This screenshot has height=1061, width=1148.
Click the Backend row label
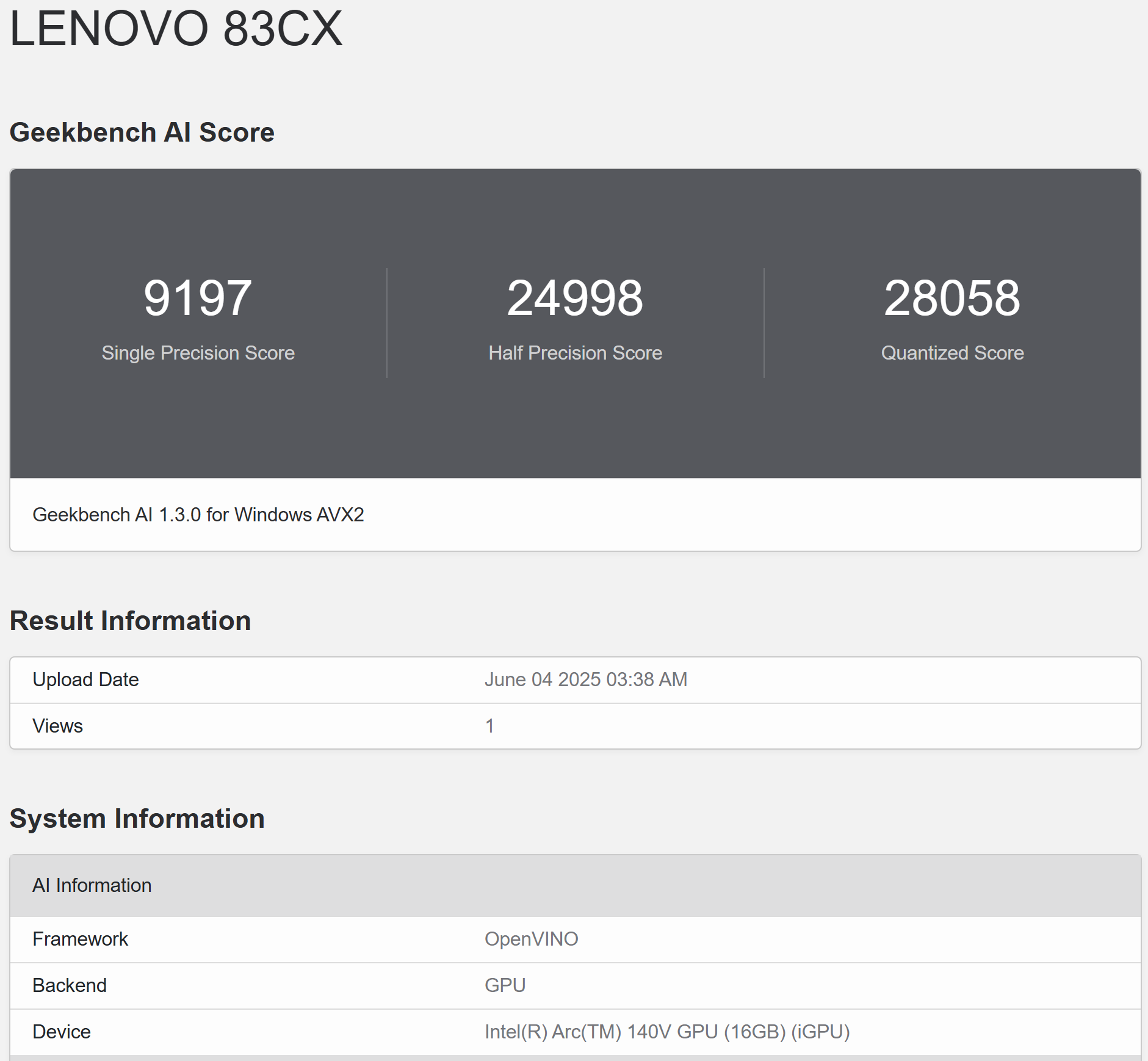coord(70,985)
